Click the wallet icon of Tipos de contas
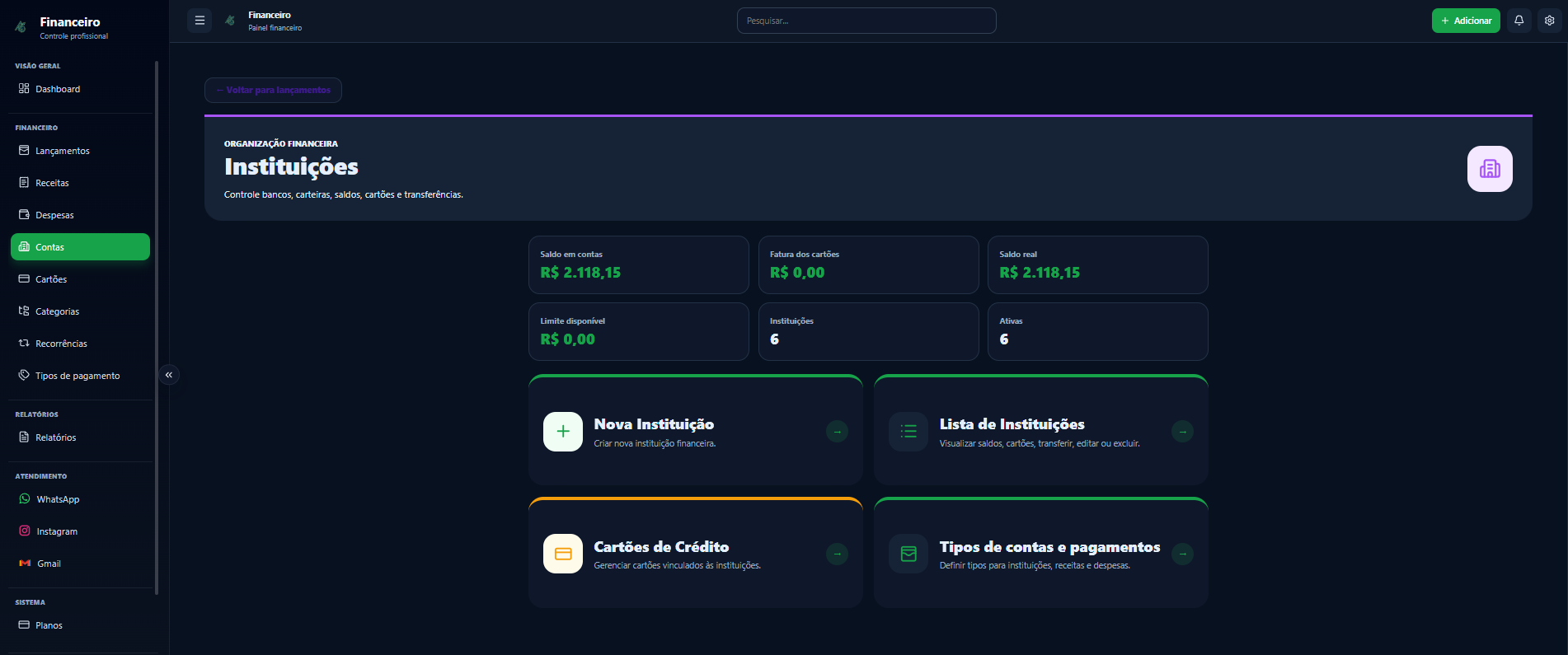 pos(908,554)
